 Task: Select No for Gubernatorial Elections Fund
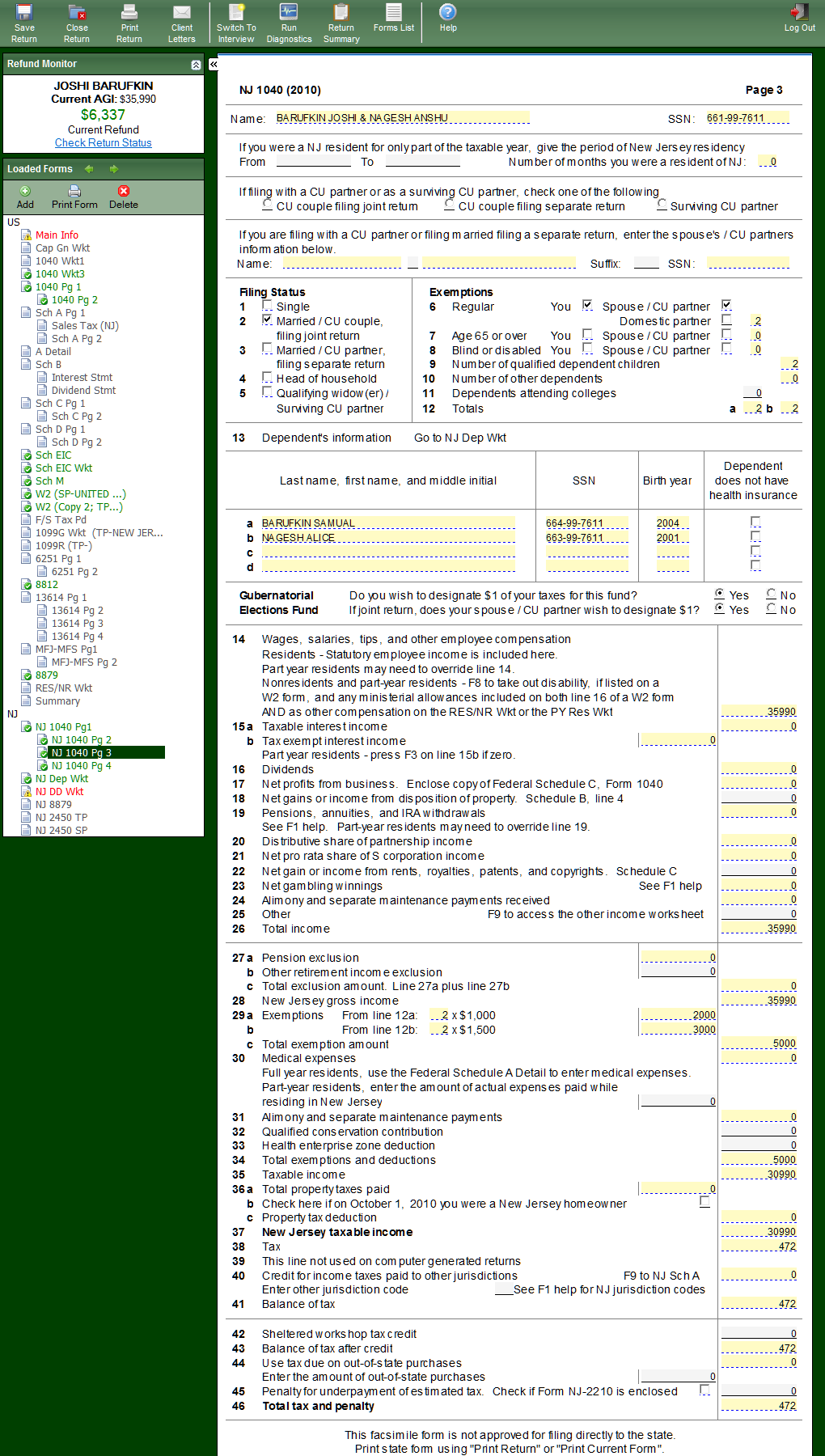tap(772, 595)
